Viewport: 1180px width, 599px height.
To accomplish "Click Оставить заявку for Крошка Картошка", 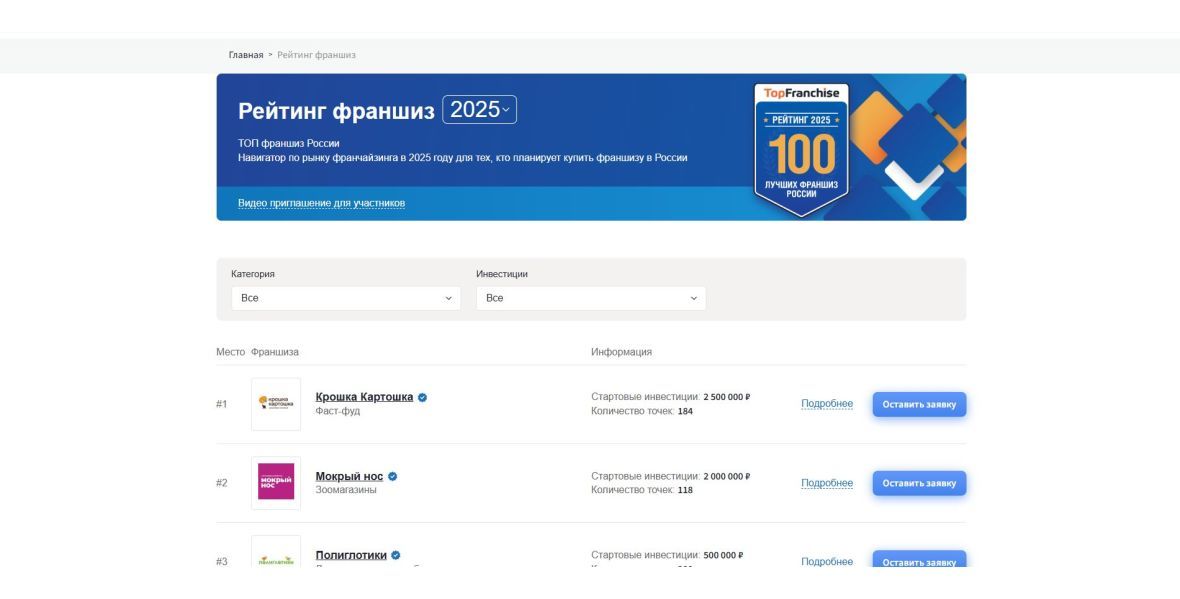I will (x=920, y=404).
